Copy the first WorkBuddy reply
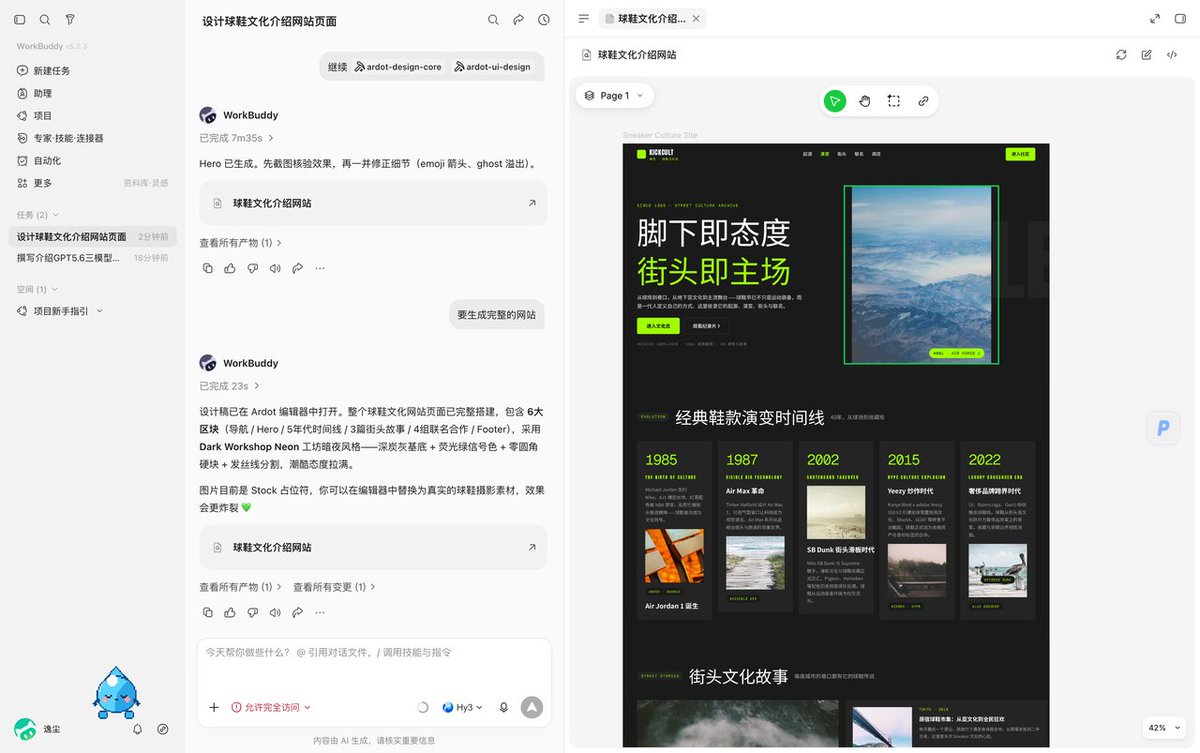Screen dimensions: 1200x753 click(207, 268)
